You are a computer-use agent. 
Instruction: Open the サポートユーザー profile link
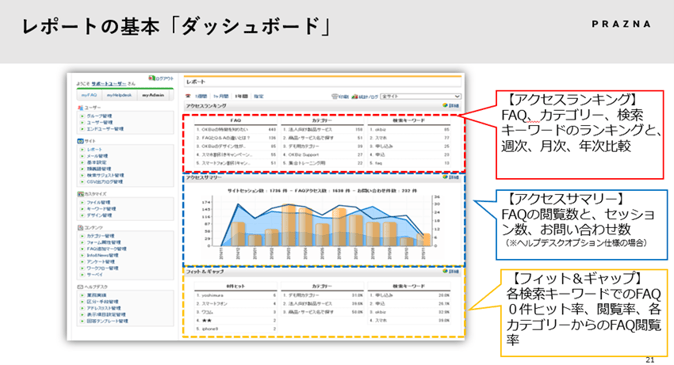coord(109,83)
